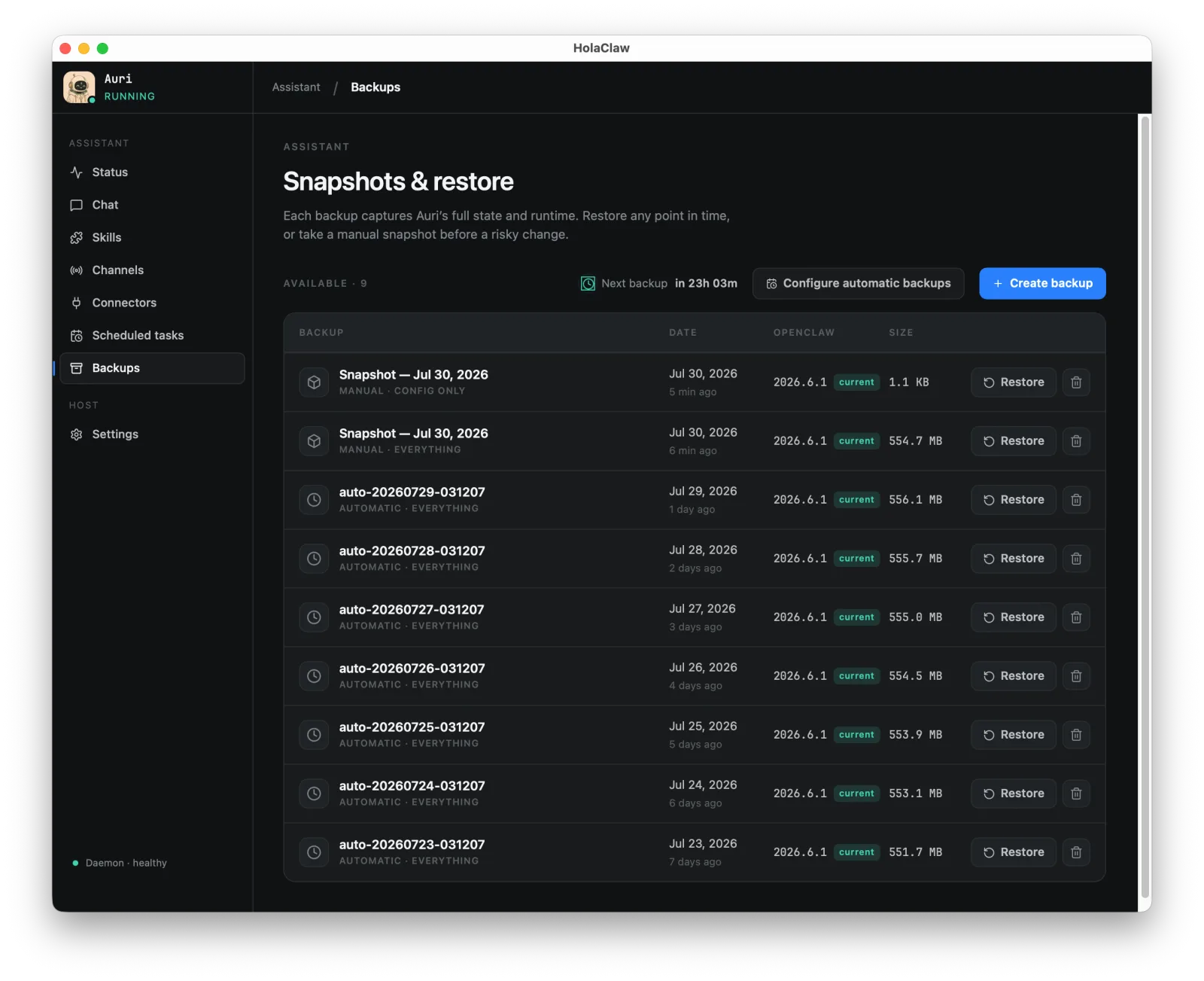Viewport: 1204px width, 981px height.
Task: Click the cube icon of the config-only snapshot
Action: click(x=314, y=382)
